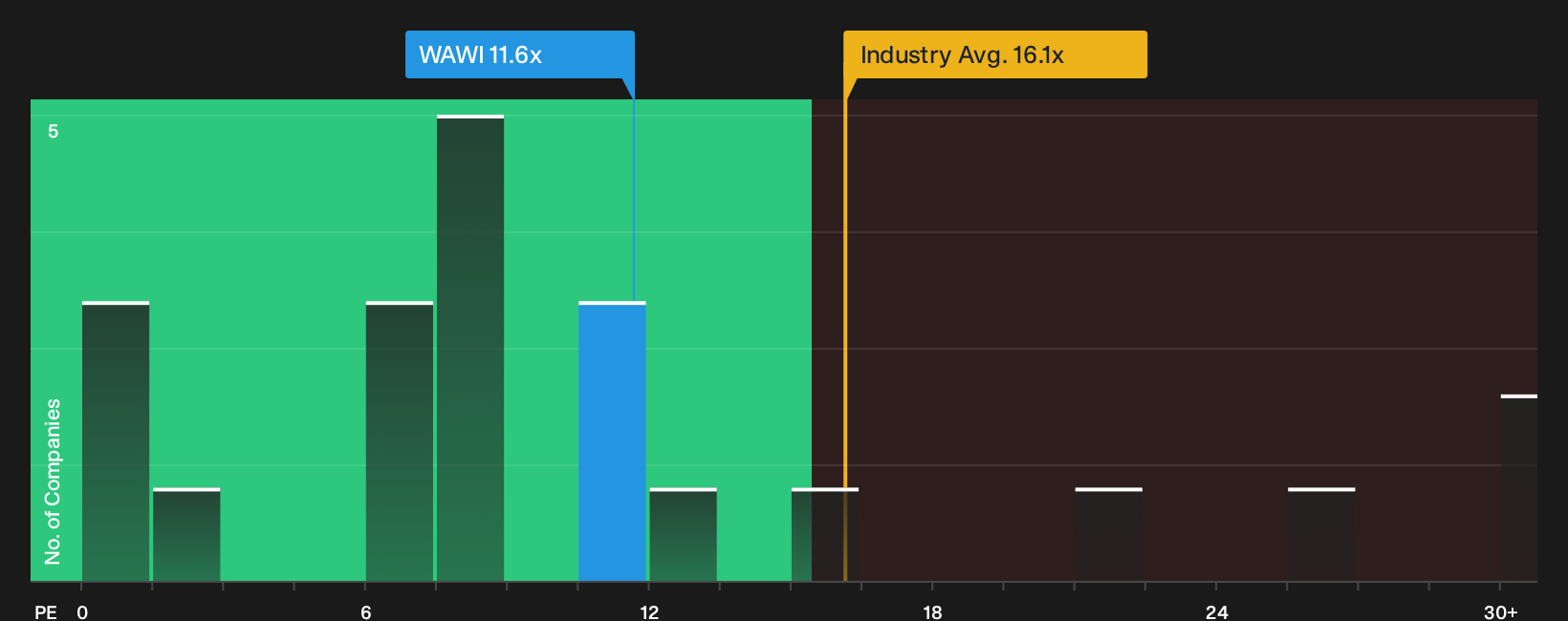This screenshot has width=1568, height=621.
Task: Click the x-axis label 30+
Action: click(x=1501, y=612)
